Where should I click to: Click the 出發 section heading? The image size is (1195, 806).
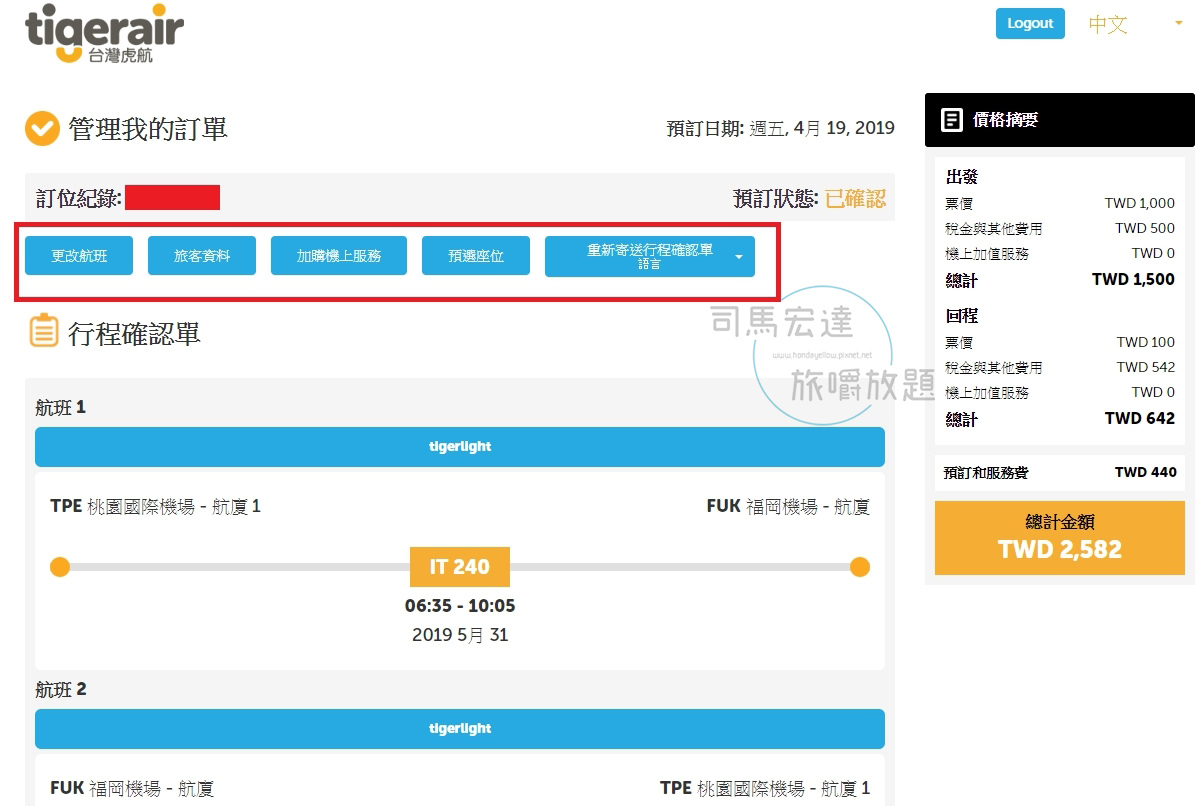[x=962, y=177]
